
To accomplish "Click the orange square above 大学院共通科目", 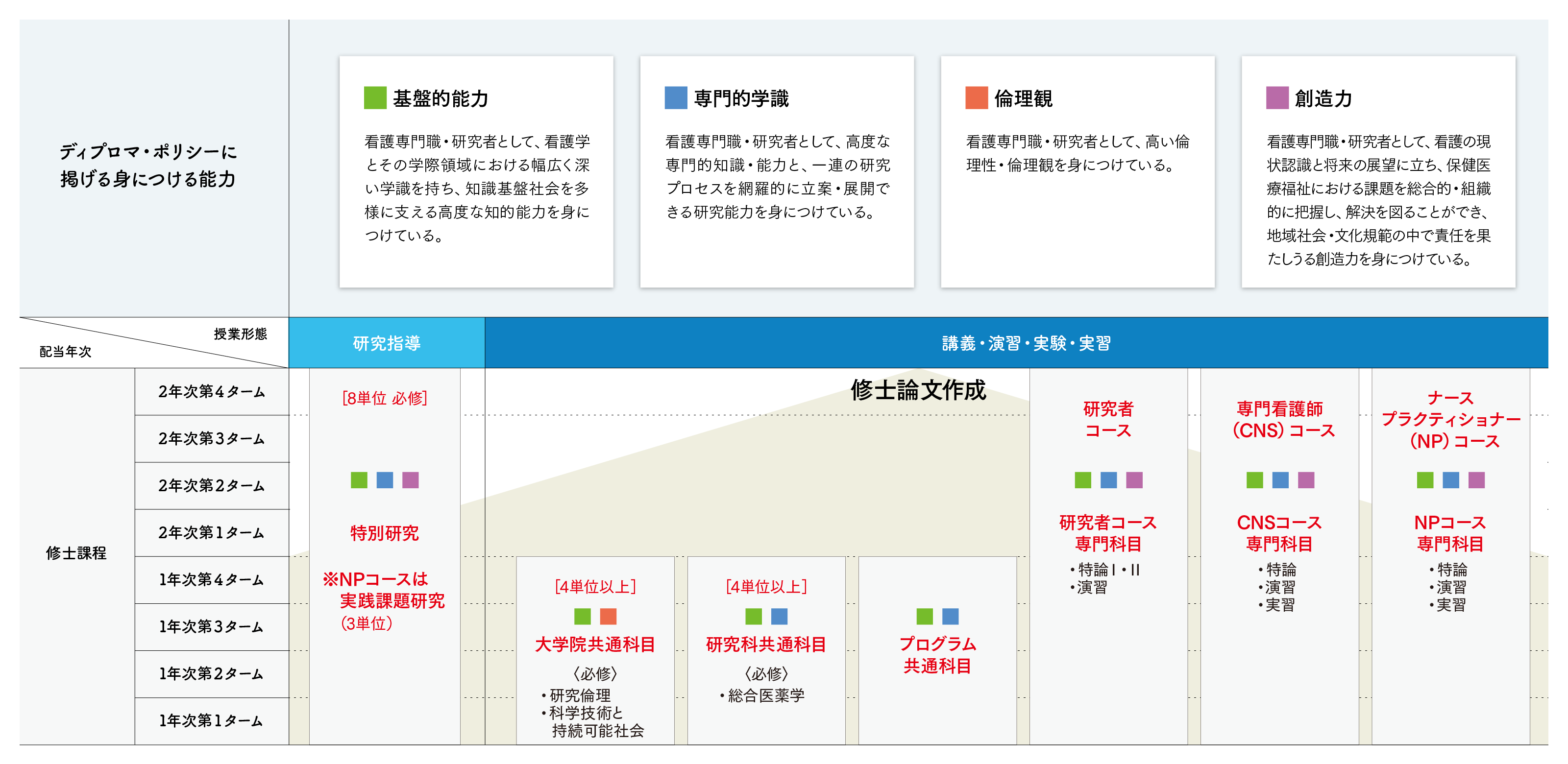I will click(x=608, y=616).
